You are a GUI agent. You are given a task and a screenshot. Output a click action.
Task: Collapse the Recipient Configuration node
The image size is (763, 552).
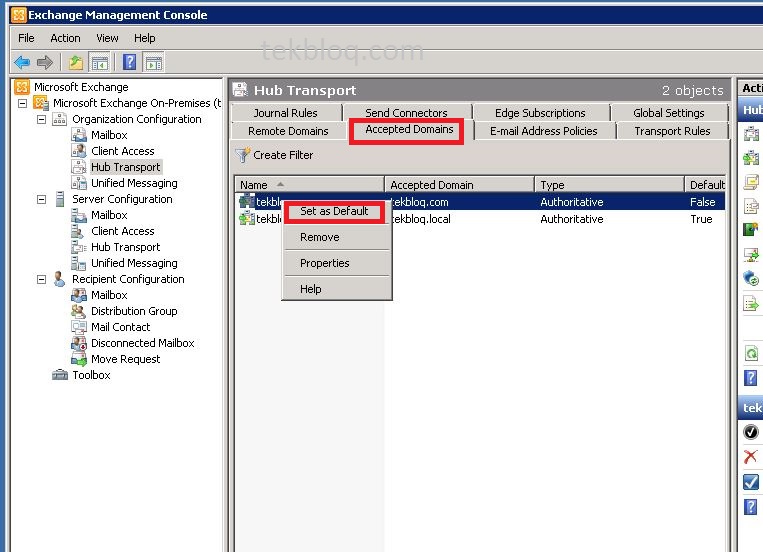coord(41,279)
